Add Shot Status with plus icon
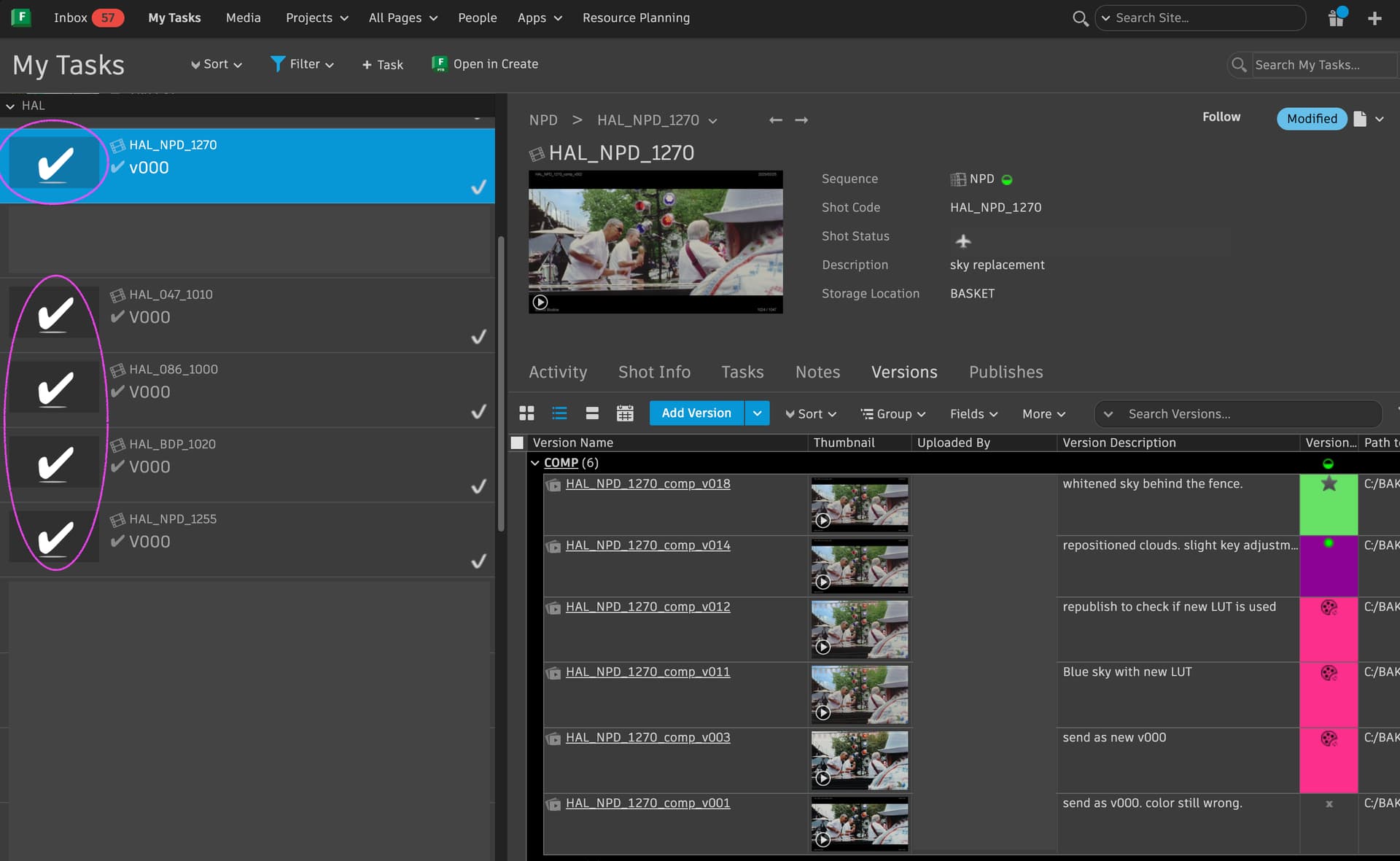The width and height of the screenshot is (1400, 861). point(963,241)
